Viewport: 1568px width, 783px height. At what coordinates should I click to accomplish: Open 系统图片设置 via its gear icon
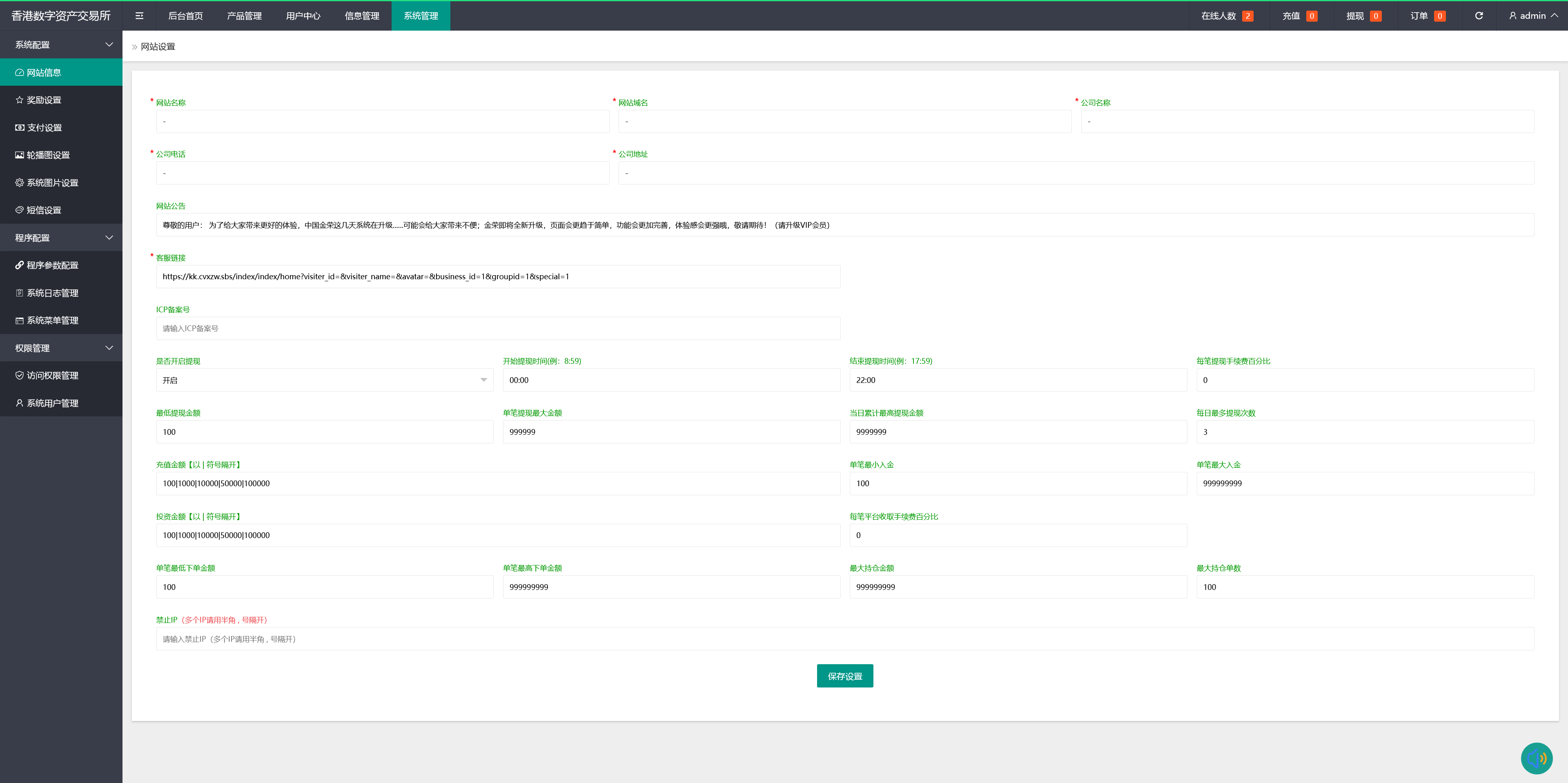click(20, 182)
